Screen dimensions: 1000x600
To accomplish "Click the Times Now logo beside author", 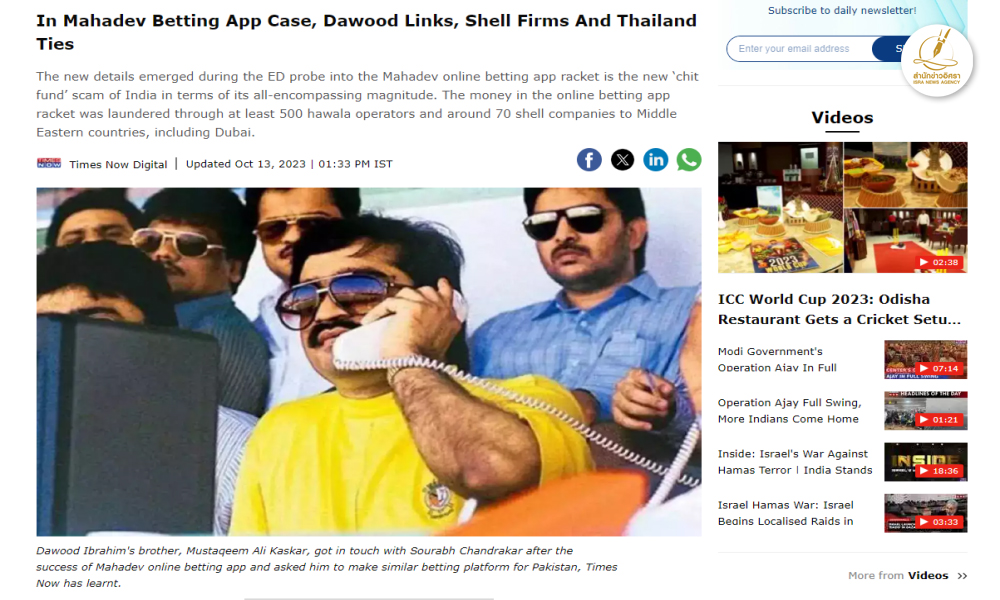I will [49, 163].
